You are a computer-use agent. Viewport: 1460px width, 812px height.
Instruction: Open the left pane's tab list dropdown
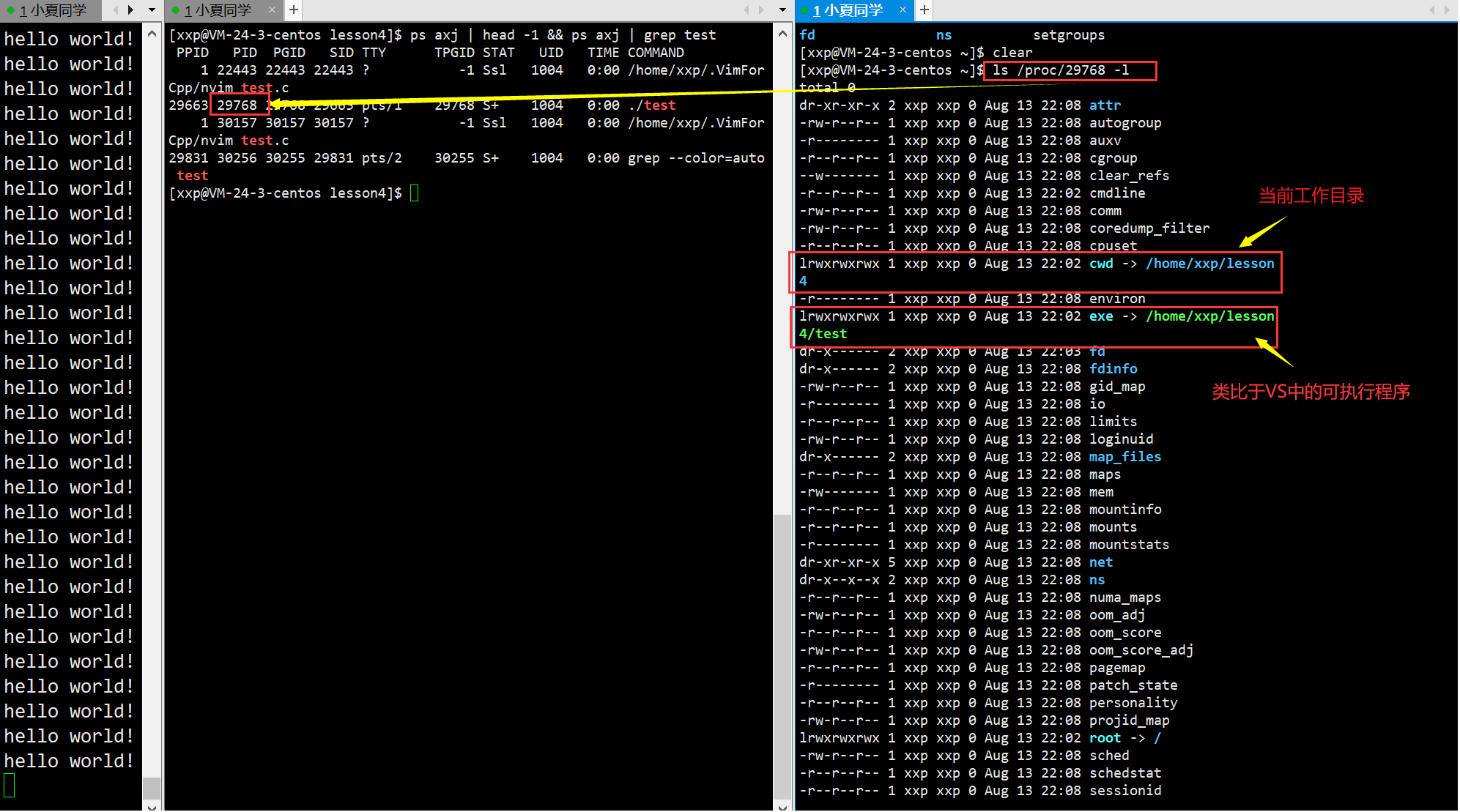click(x=152, y=10)
